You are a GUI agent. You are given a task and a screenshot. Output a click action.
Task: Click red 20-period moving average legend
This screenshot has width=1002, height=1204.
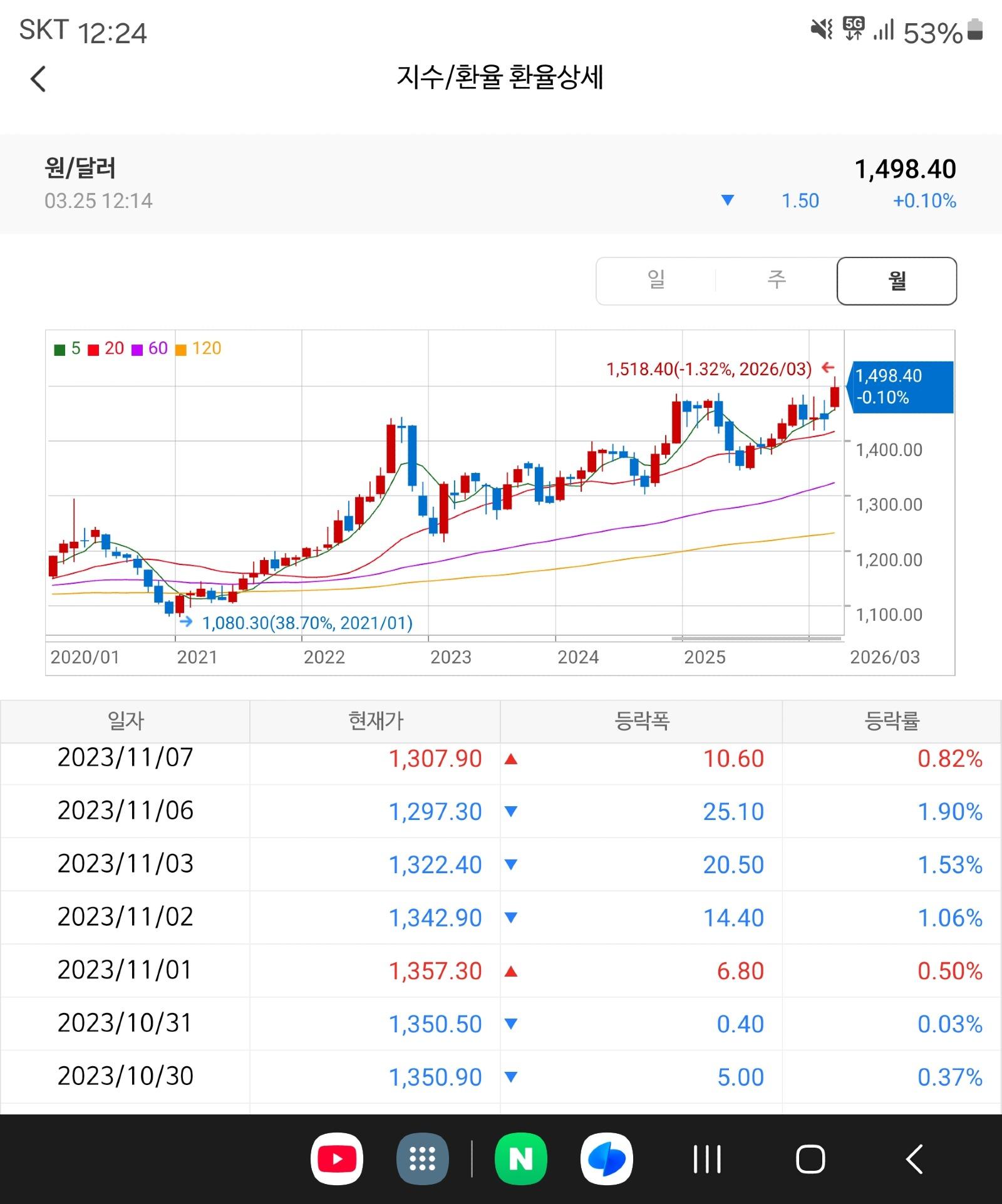pyautogui.click(x=106, y=349)
